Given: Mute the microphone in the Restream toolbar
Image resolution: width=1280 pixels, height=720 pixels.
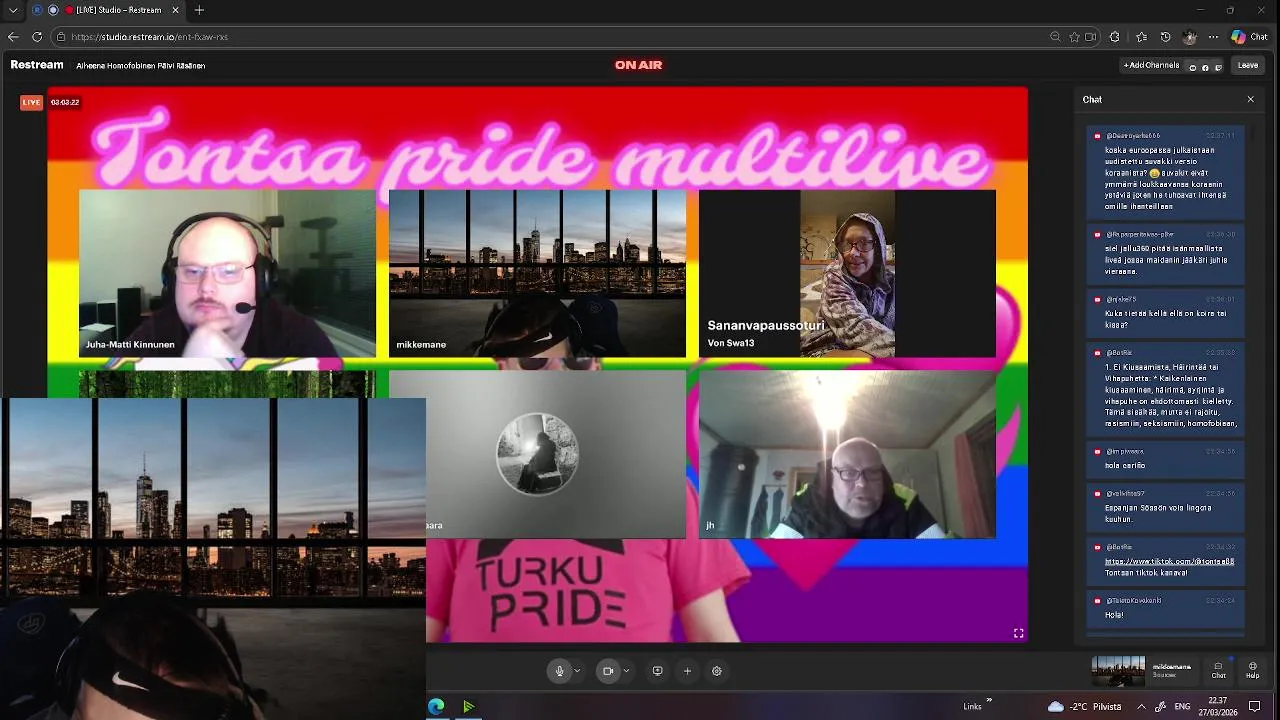Looking at the screenshot, I should pos(560,671).
